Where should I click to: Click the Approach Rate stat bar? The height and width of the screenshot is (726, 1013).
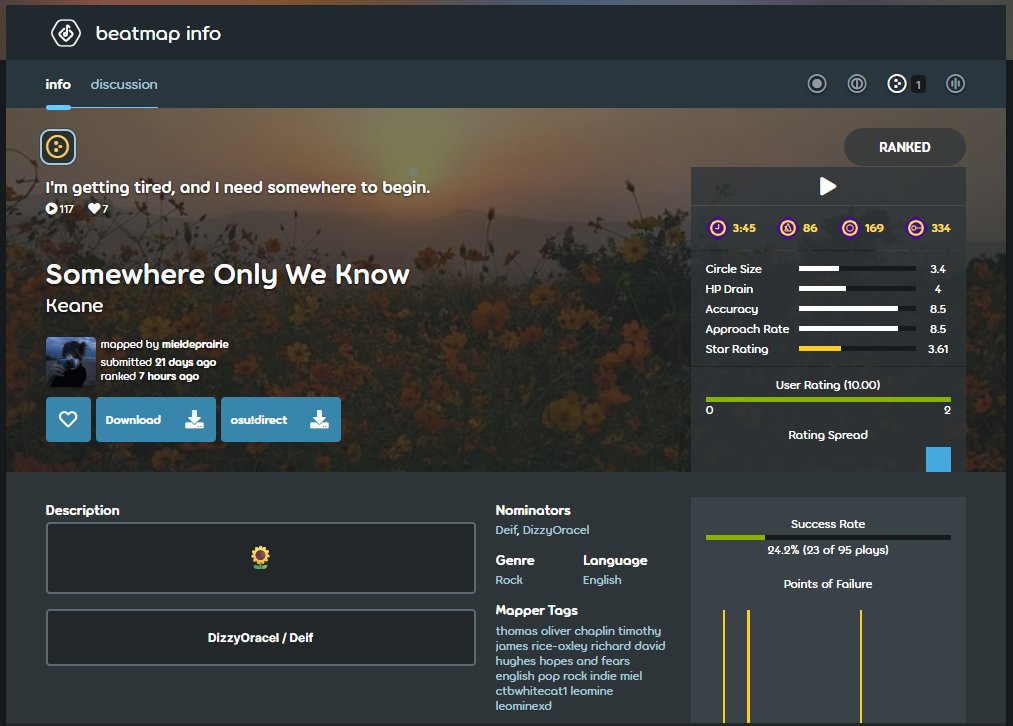tap(857, 329)
